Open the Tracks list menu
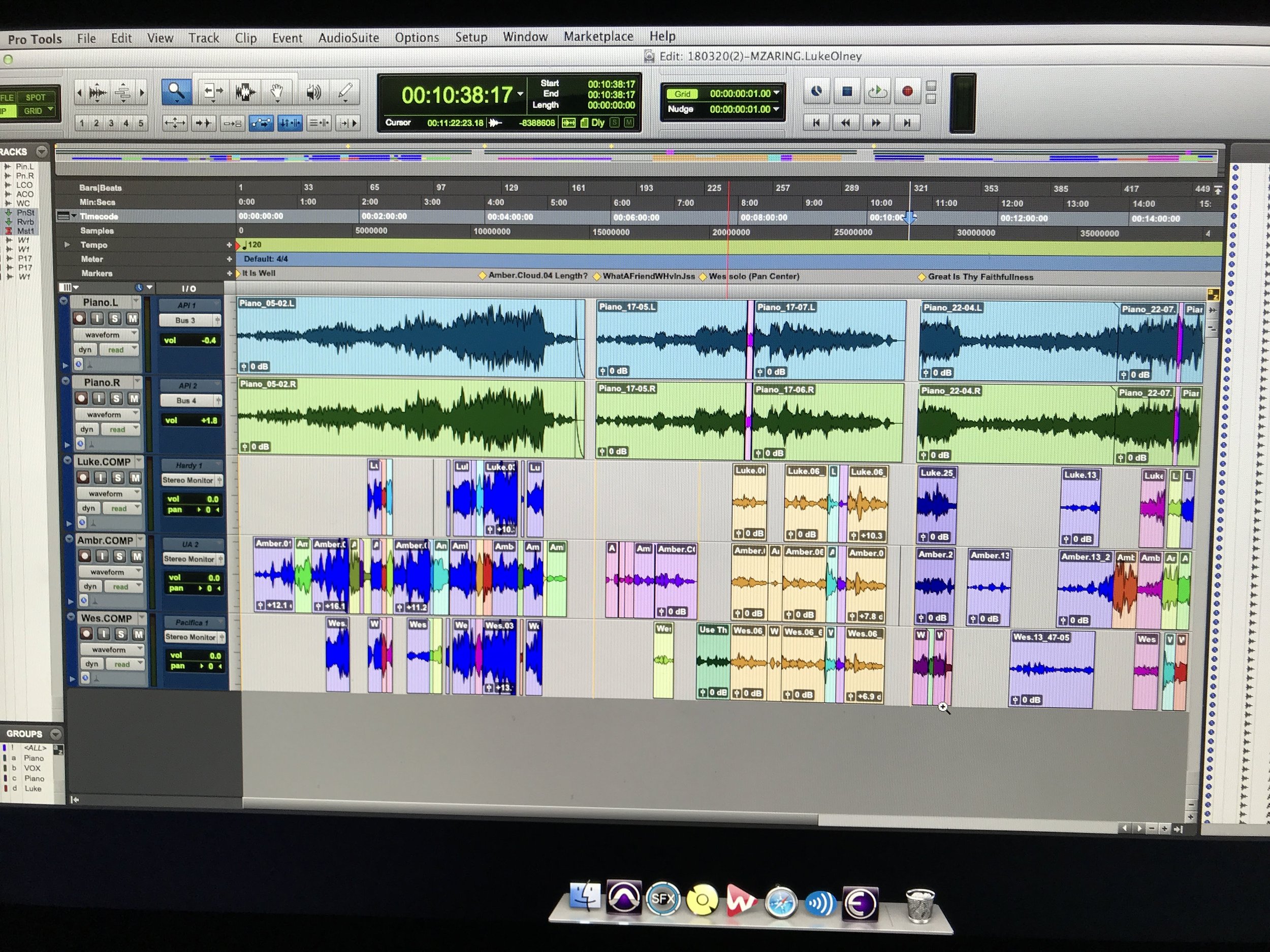The height and width of the screenshot is (952, 1270). (42, 151)
